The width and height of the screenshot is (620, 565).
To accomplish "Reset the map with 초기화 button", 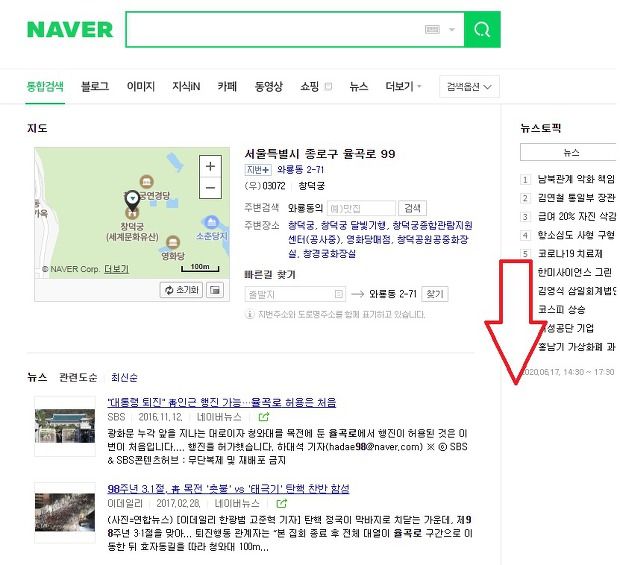I will point(181,290).
